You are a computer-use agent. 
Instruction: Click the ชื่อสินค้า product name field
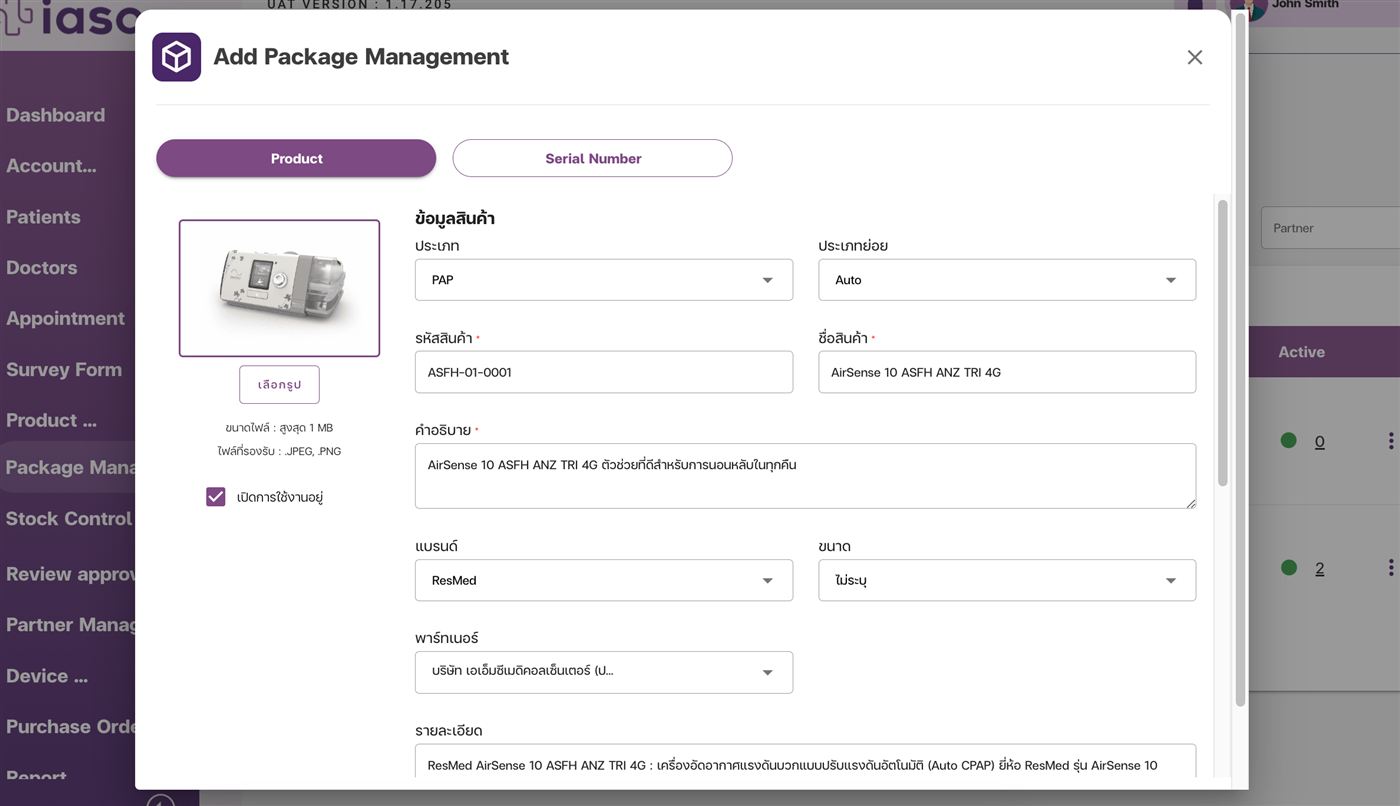[x=1007, y=372]
